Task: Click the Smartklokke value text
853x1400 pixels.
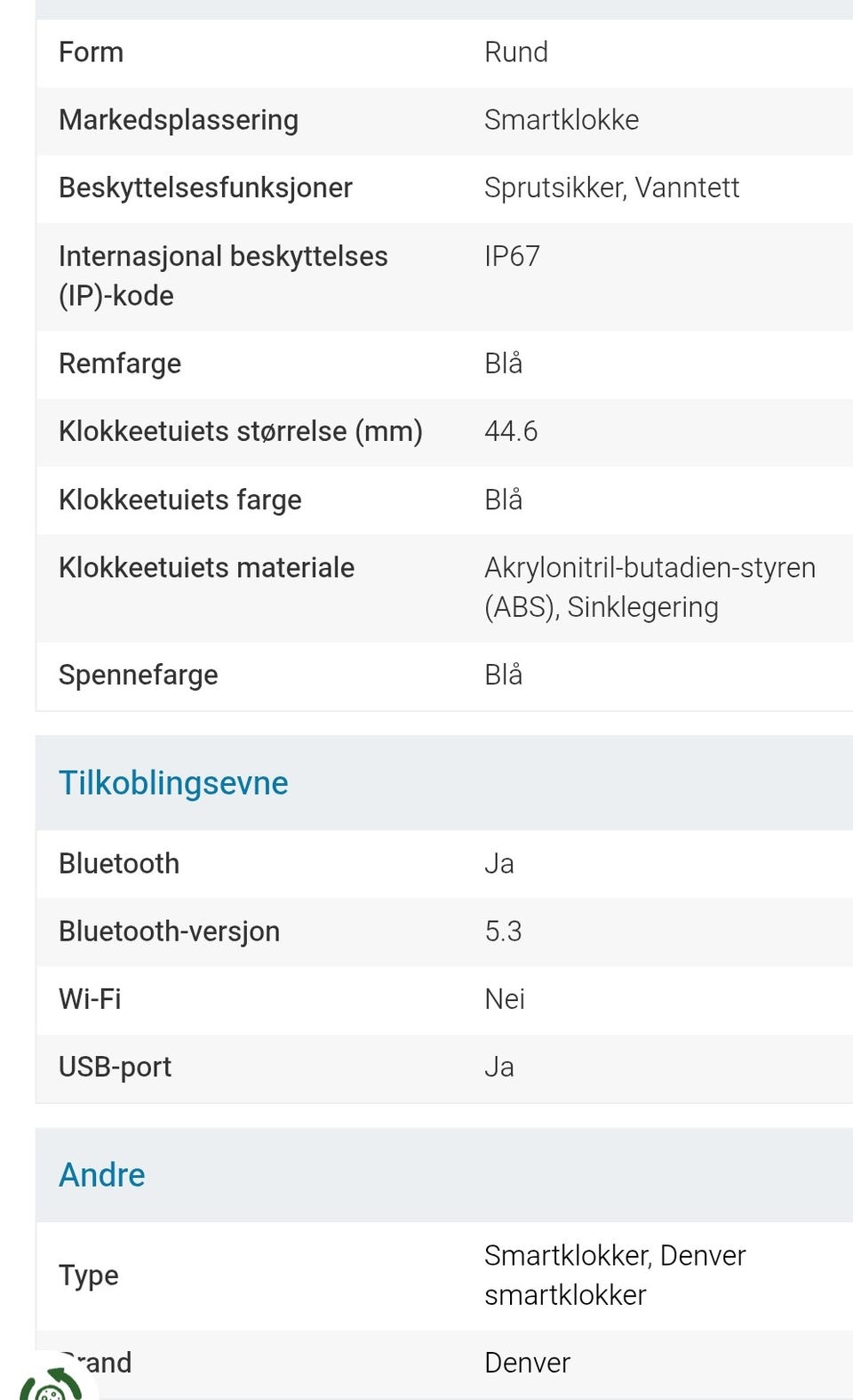Action: [x=561, y=120]
